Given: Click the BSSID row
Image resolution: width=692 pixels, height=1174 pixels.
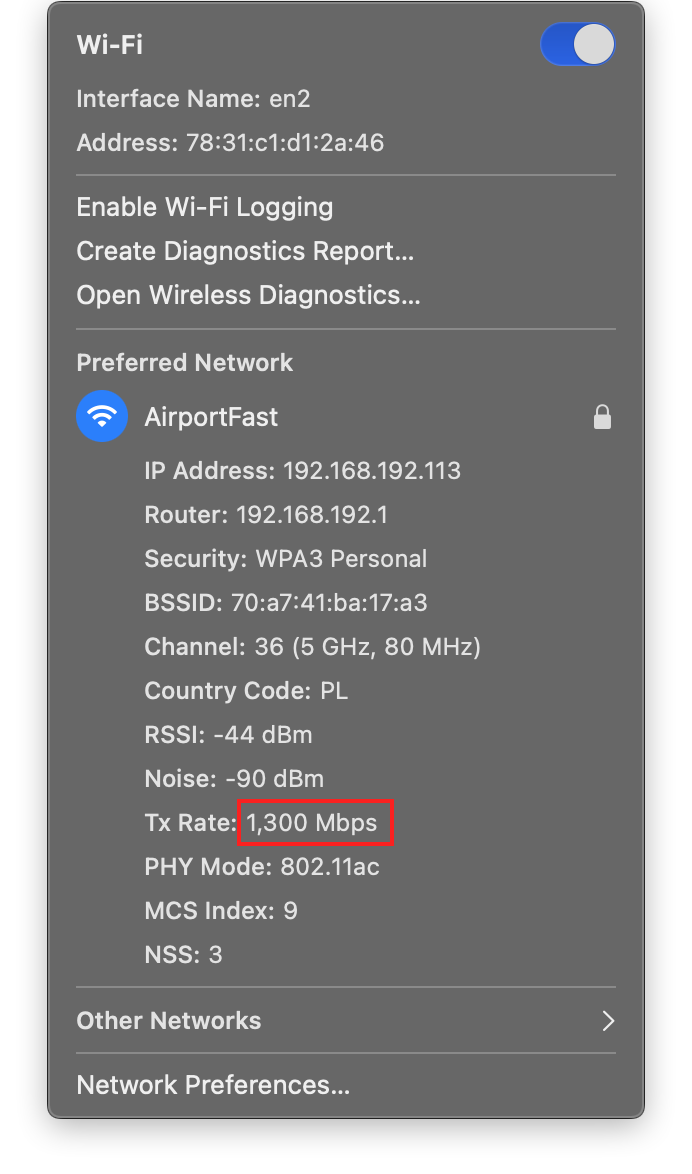Looking at the screenshot, I should click(x=286, y=603).
